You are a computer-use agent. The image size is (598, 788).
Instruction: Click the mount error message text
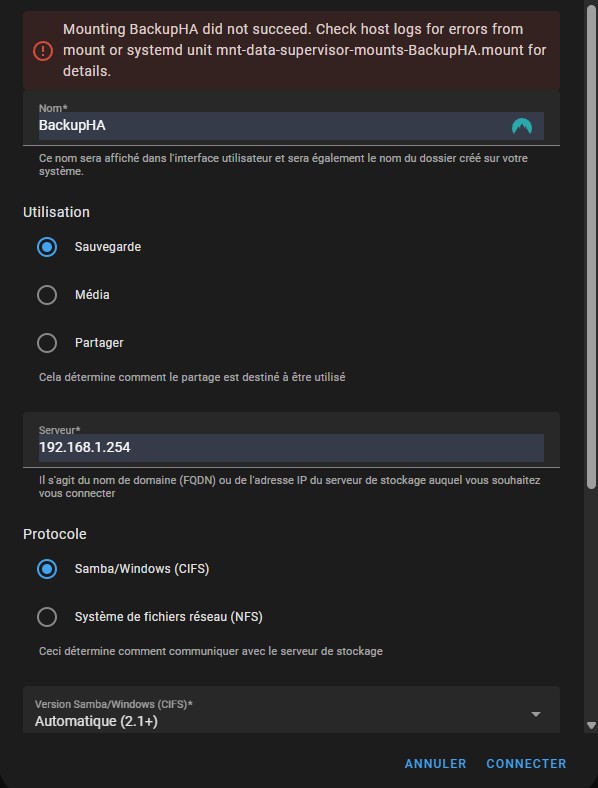(304, 50)
